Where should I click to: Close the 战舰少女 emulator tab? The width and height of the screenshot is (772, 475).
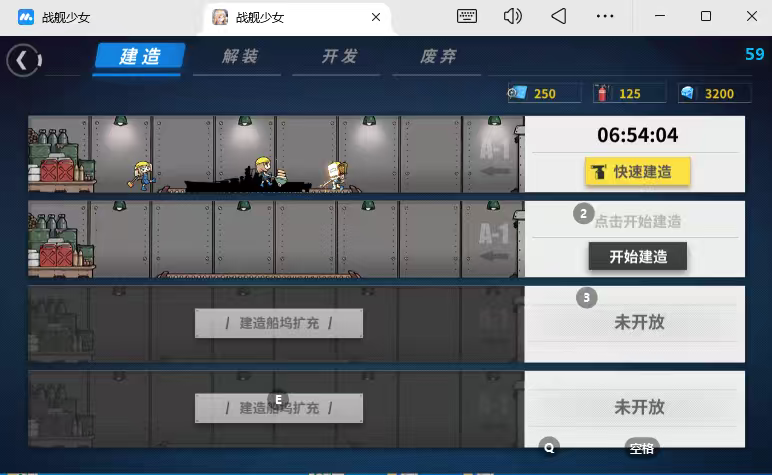376,17
